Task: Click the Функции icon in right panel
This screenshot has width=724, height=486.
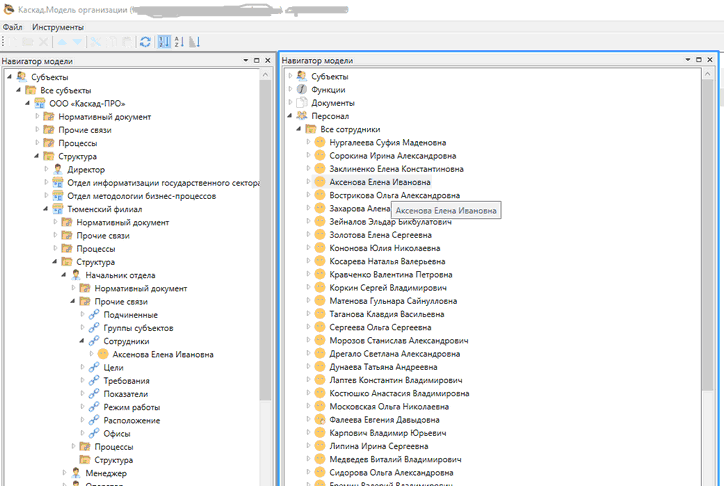Action: [x=302, y=90]
